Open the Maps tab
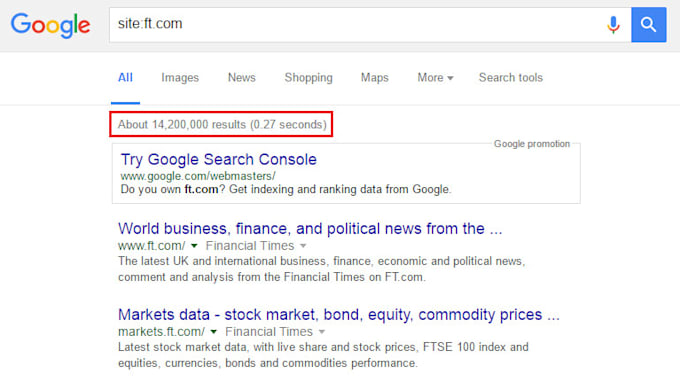Viewport: 680px width, 382px height. click(x=375, y=78)
